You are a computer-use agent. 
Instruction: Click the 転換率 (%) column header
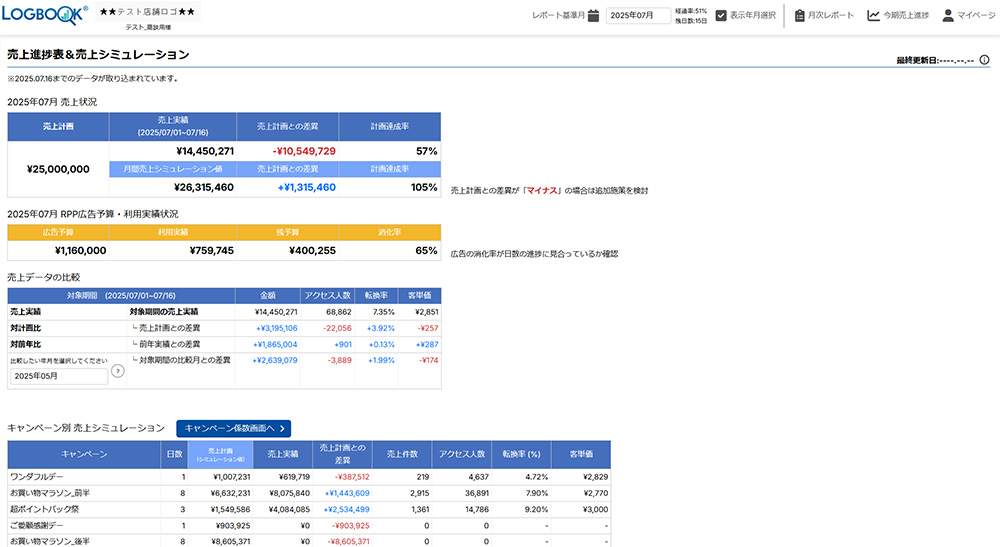tap(521, 454)
